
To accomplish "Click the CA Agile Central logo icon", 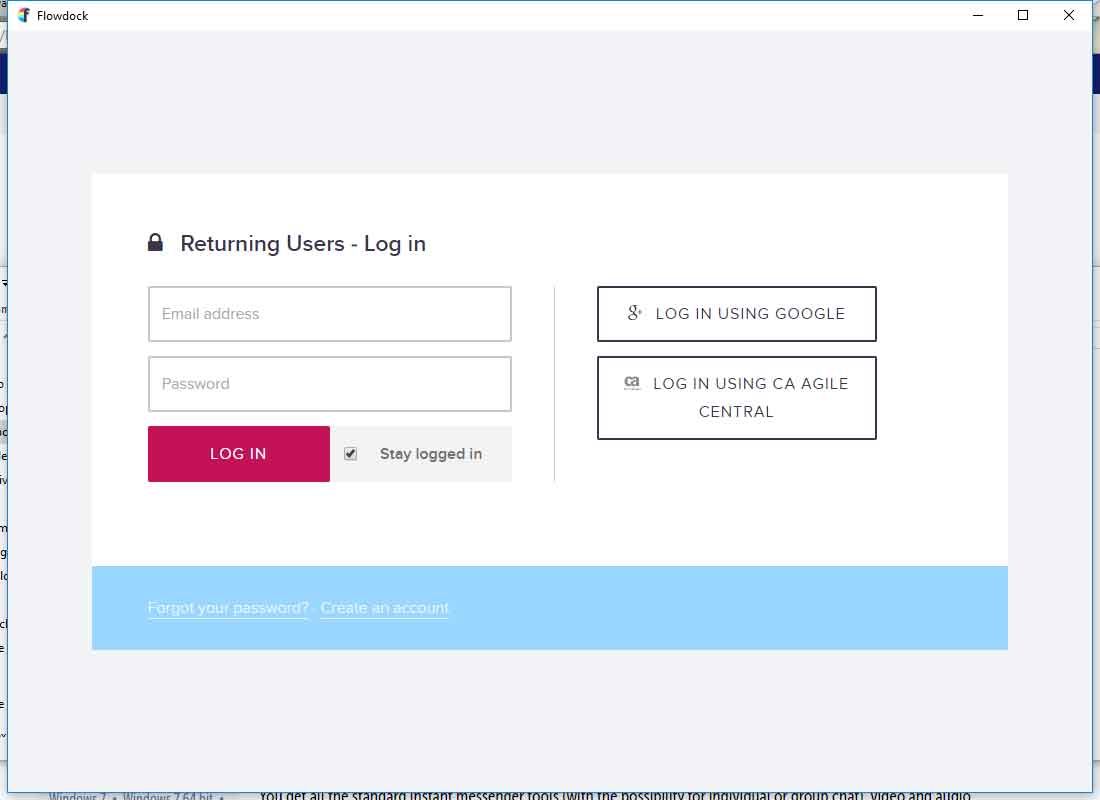I will 632,383.
